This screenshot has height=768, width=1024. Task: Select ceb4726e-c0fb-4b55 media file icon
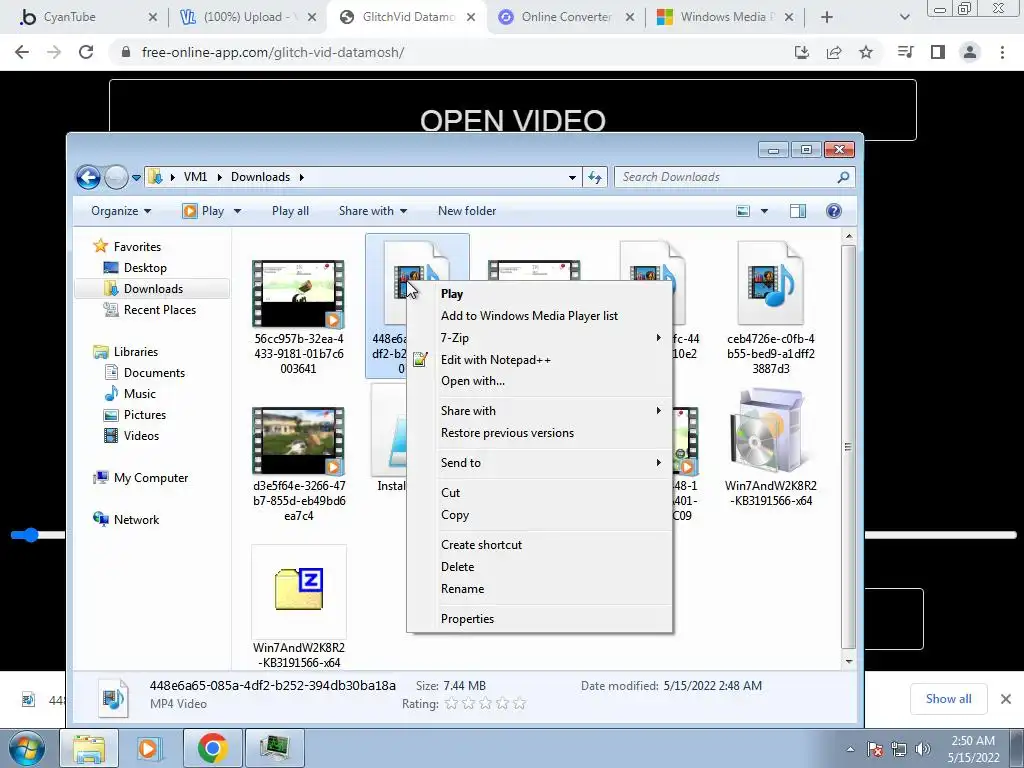click(771, 283)
